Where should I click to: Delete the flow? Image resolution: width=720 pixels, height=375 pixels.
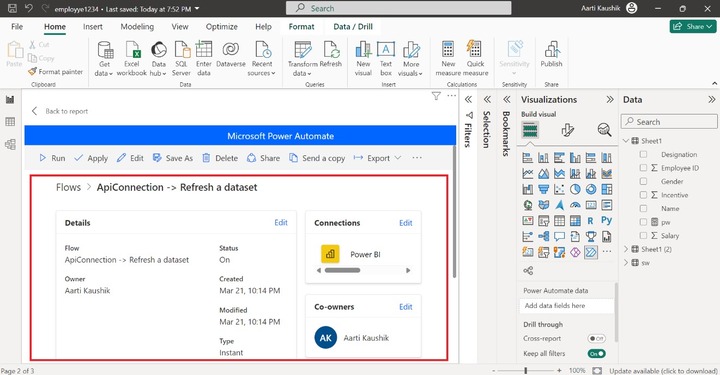point(220,158)
